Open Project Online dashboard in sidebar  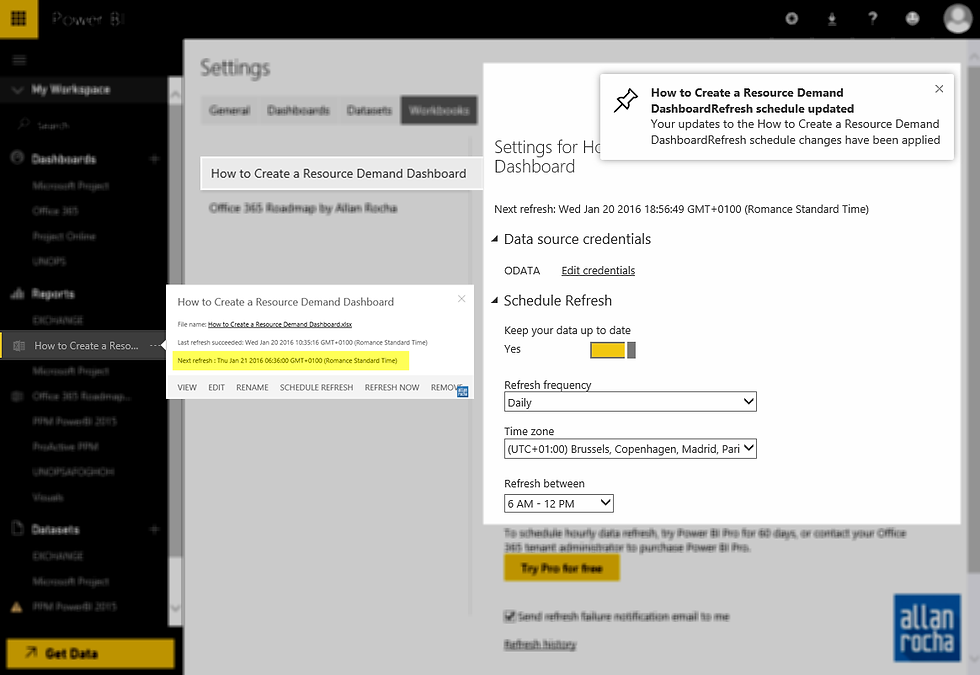tap(64, 236)
